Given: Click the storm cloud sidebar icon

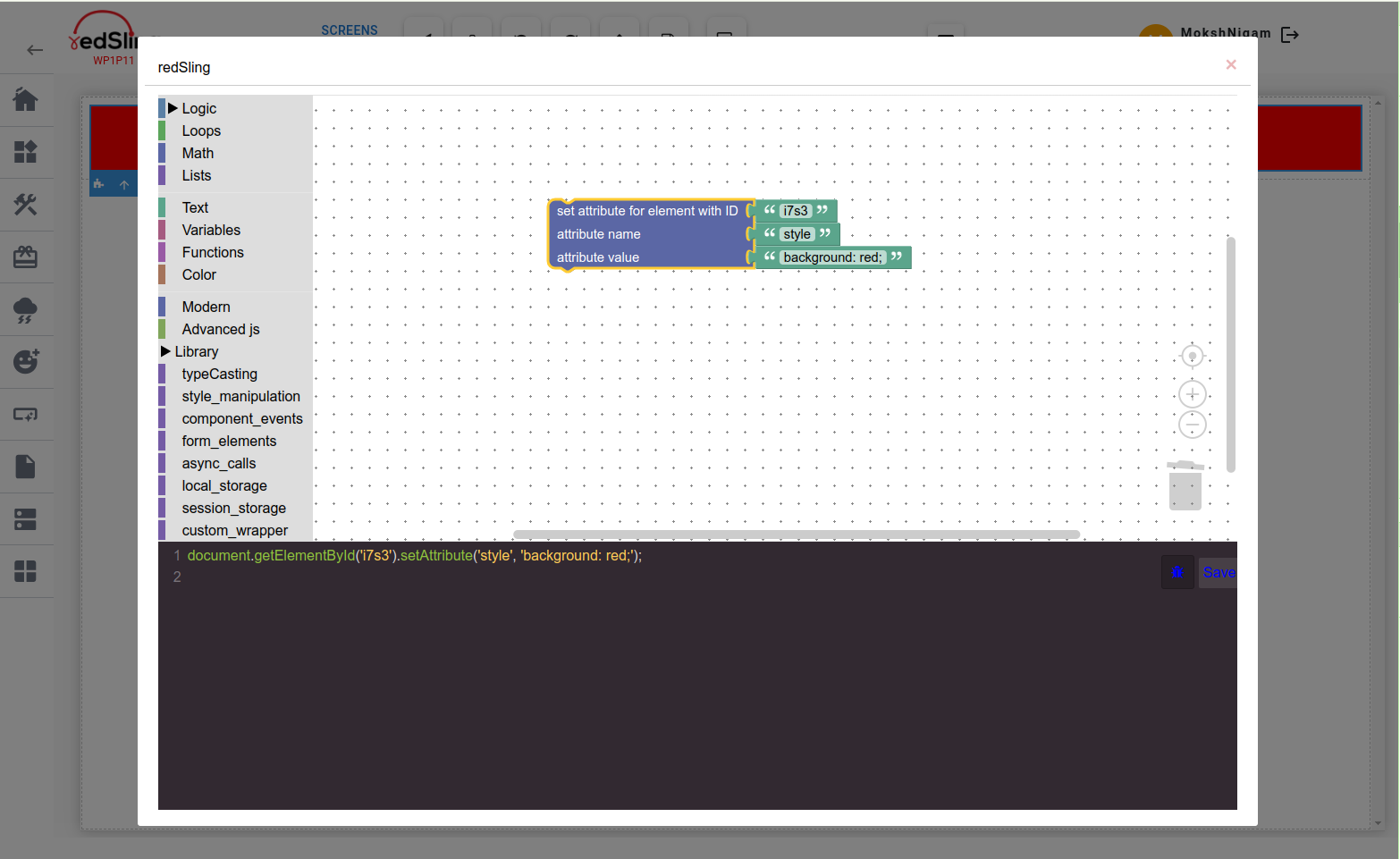Looking at the screenshot, I should tap(26, 310).
